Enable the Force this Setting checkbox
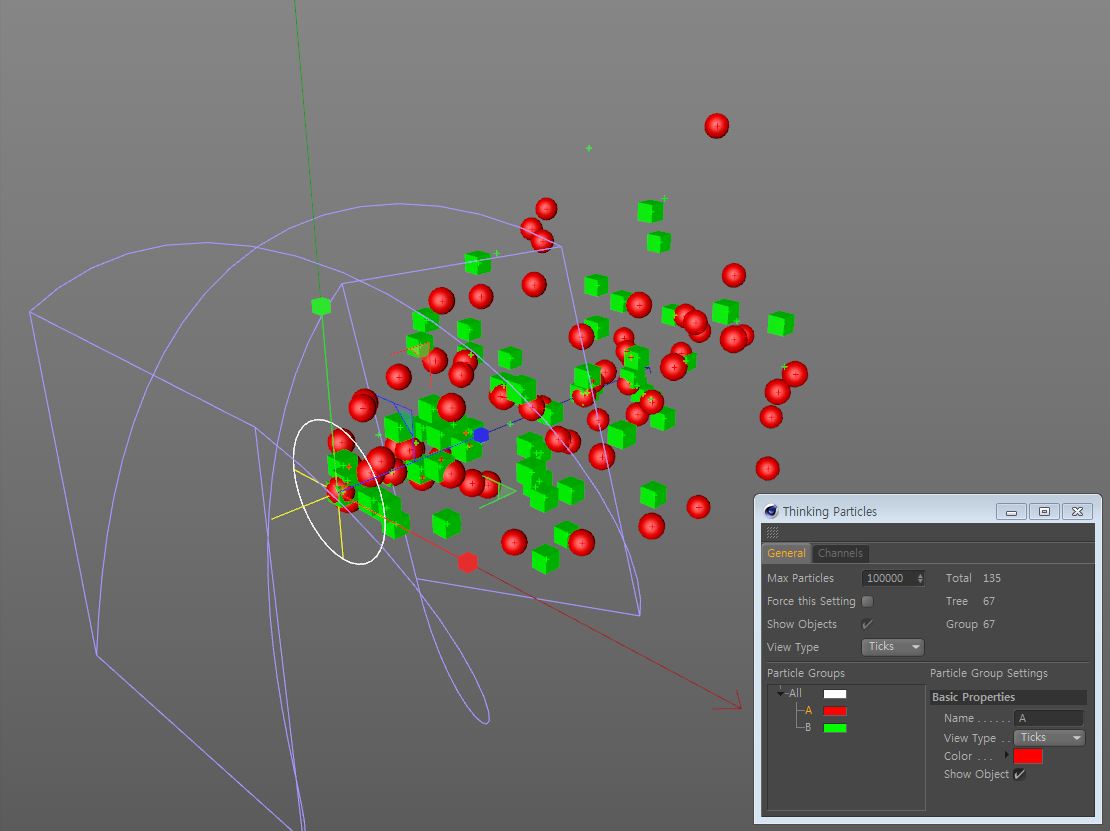1110x831 pixels. click(867, 601)
